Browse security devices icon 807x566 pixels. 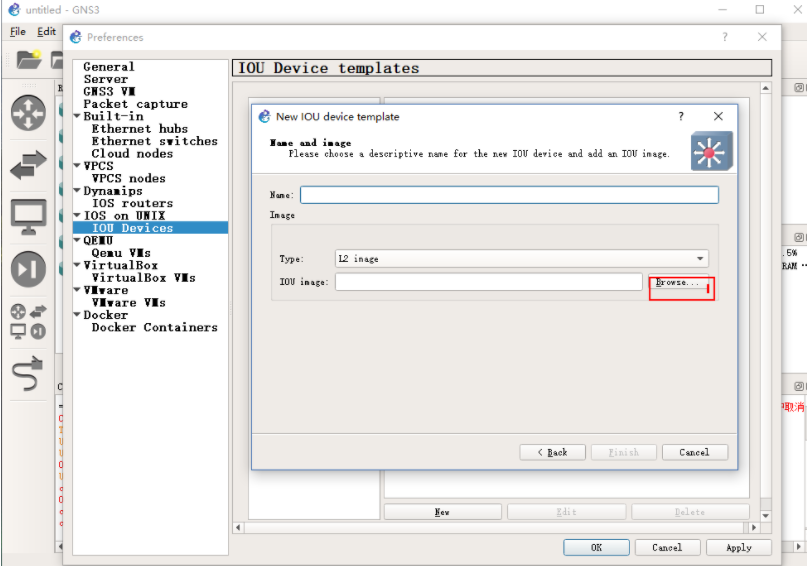(28, 268)
